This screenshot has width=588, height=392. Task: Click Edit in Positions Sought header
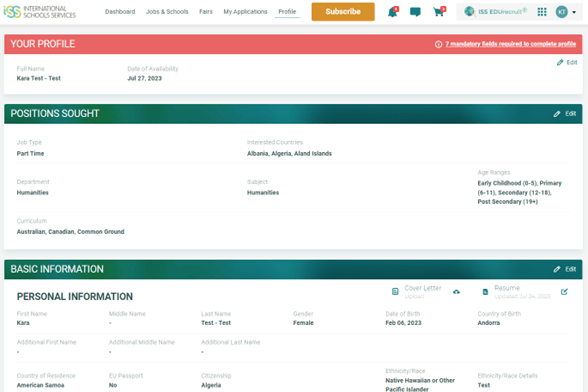coord(571,114)
